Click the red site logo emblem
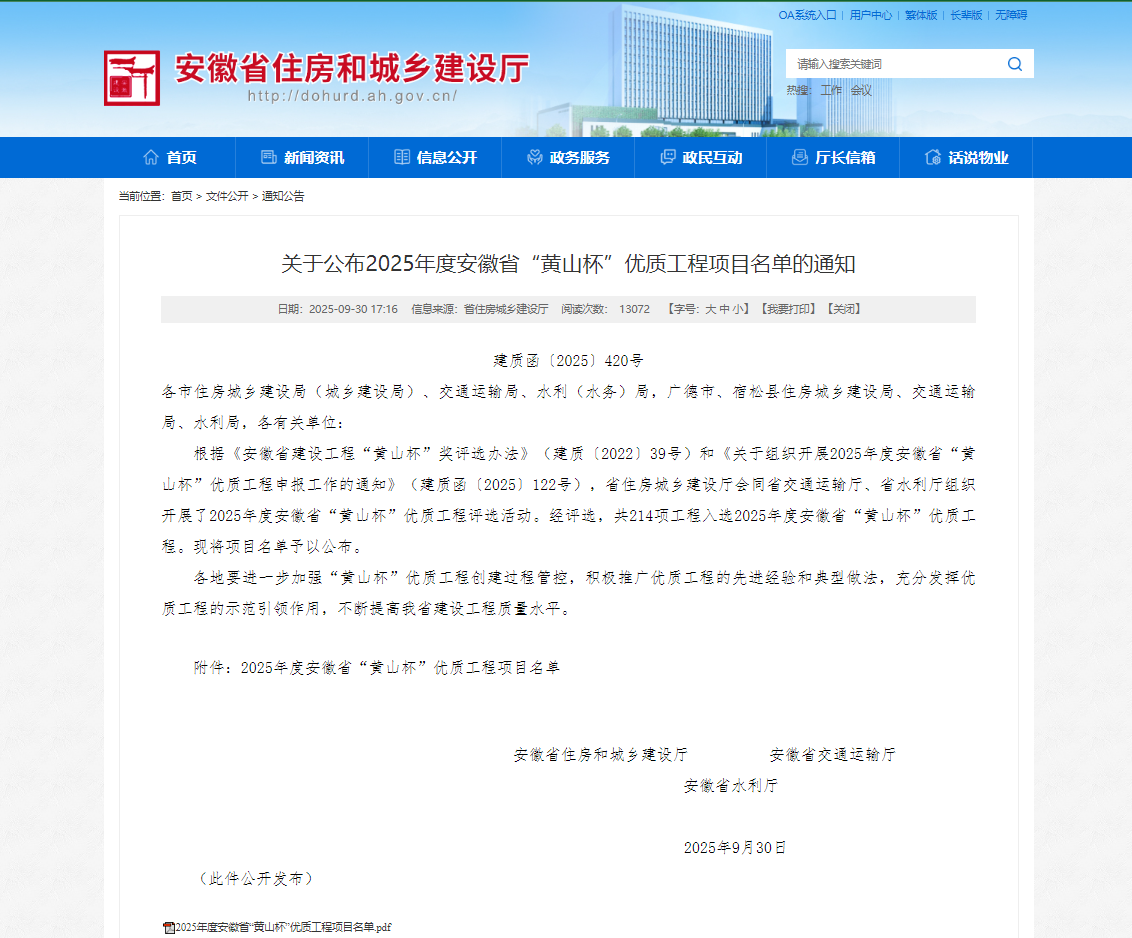Image resolution: width=1132 pixels, height=938 pixels. [131, 79]
